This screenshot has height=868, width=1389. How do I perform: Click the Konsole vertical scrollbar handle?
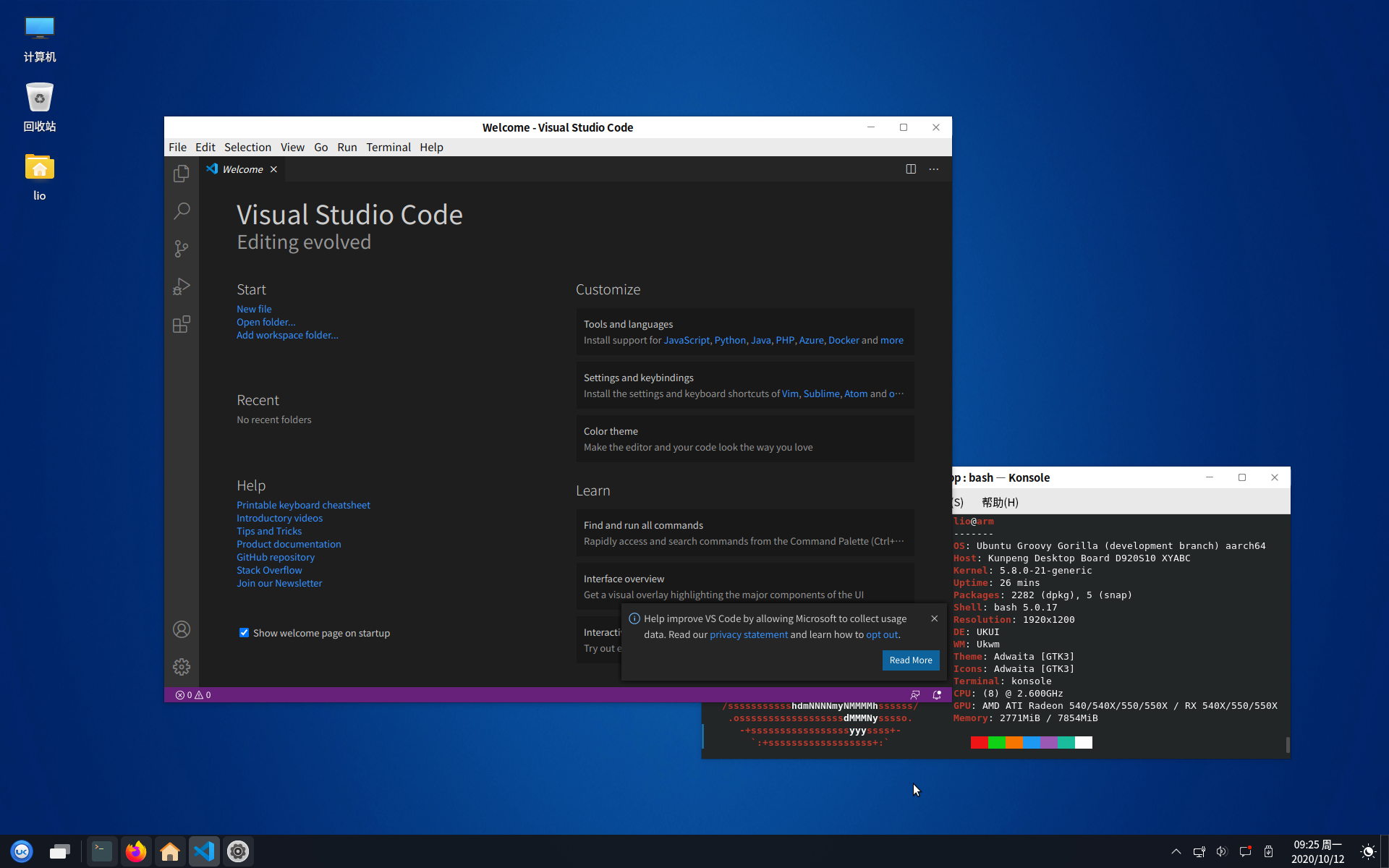tap(1287, 745)
